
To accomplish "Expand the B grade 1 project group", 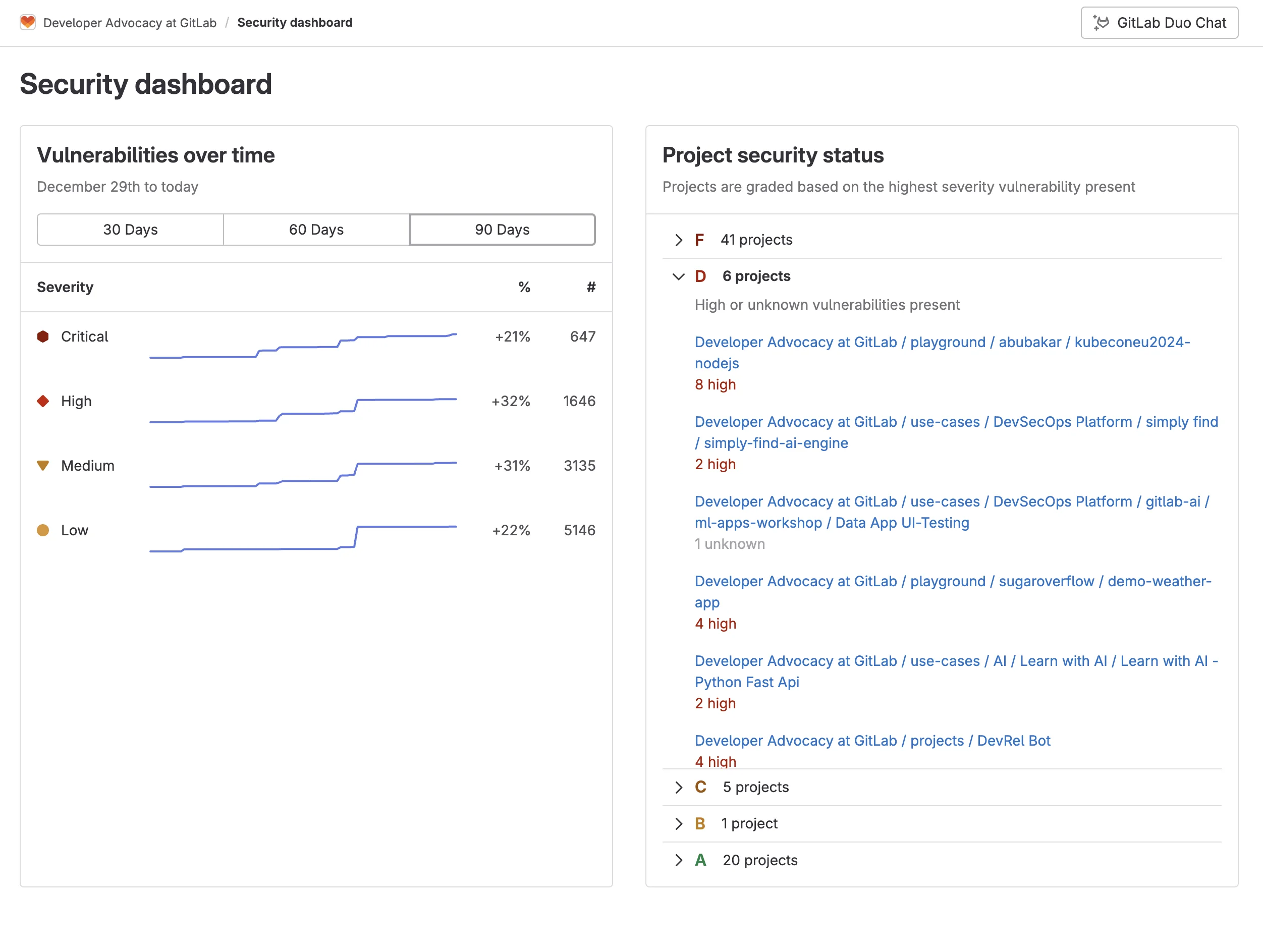I will (x=678, y=823).
